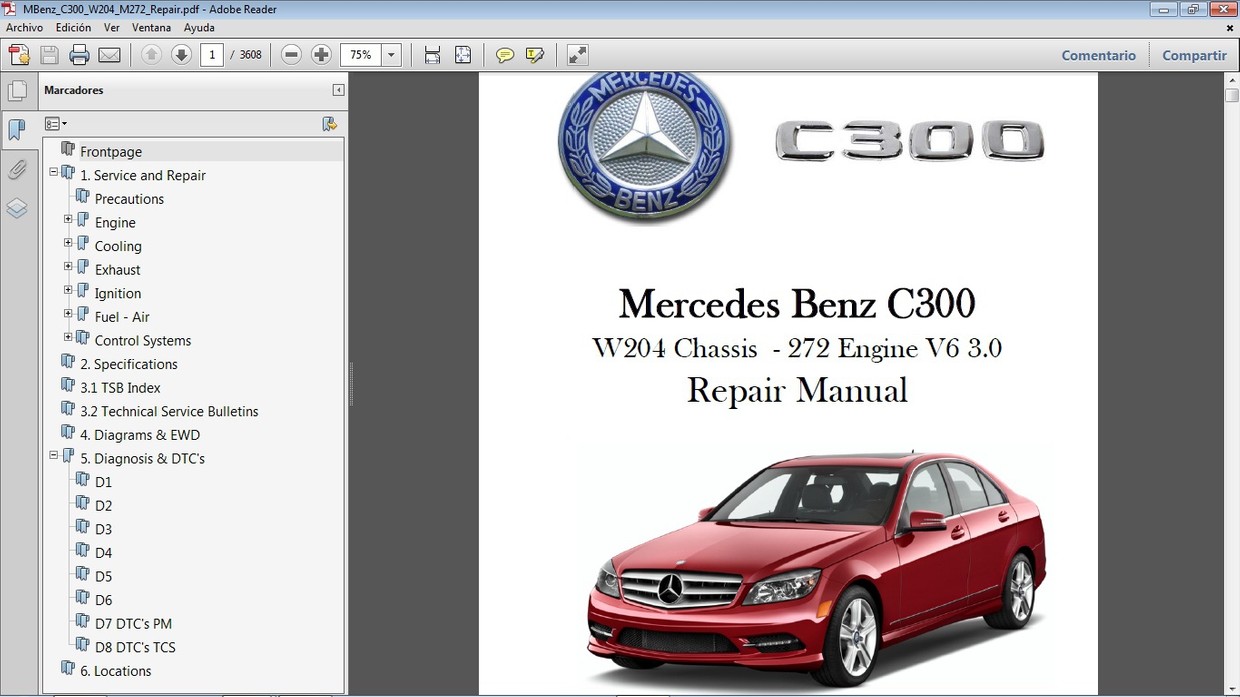Image resolution: width=1240 pixels, height=697 pixels.
Task: Open the layers panel icon
Action: [x=17, y=208]
